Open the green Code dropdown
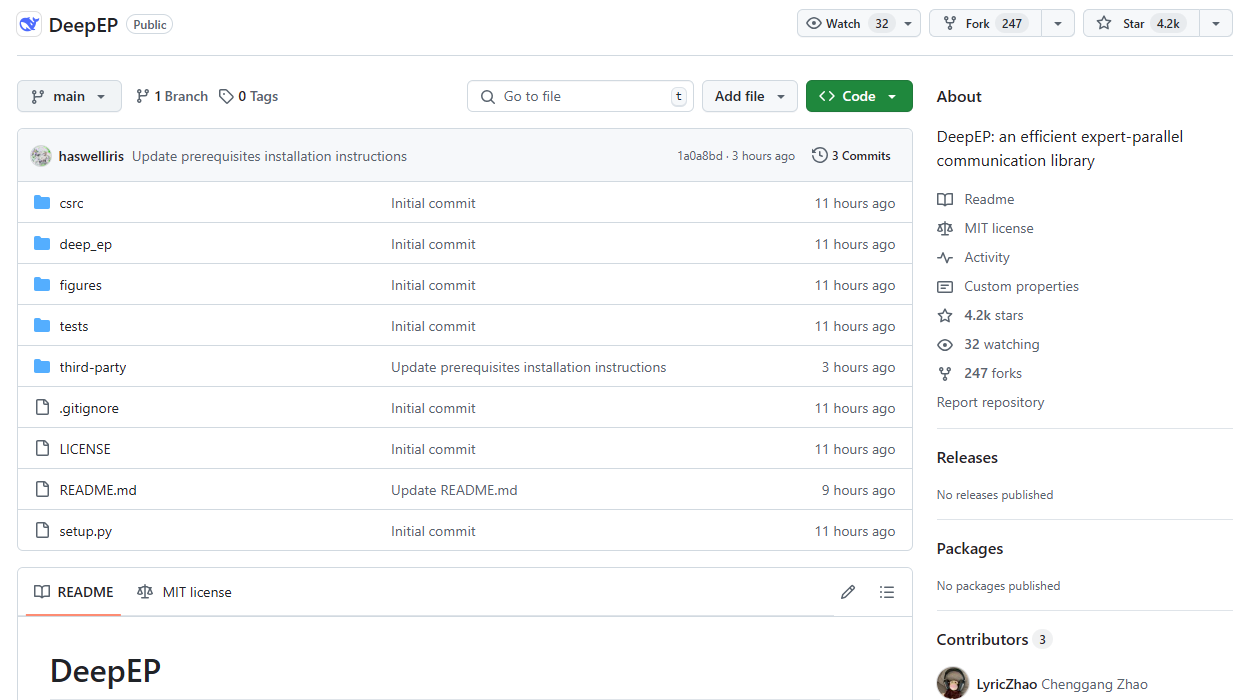 click(x=859, y=96)
